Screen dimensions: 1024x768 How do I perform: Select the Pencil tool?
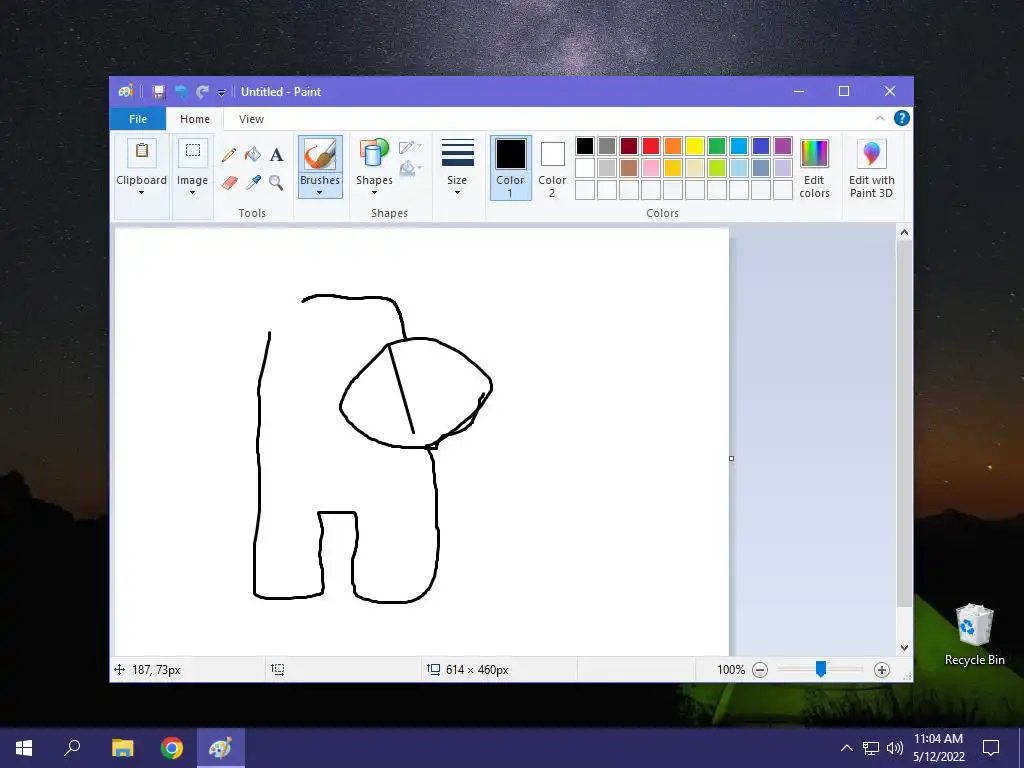229,155
